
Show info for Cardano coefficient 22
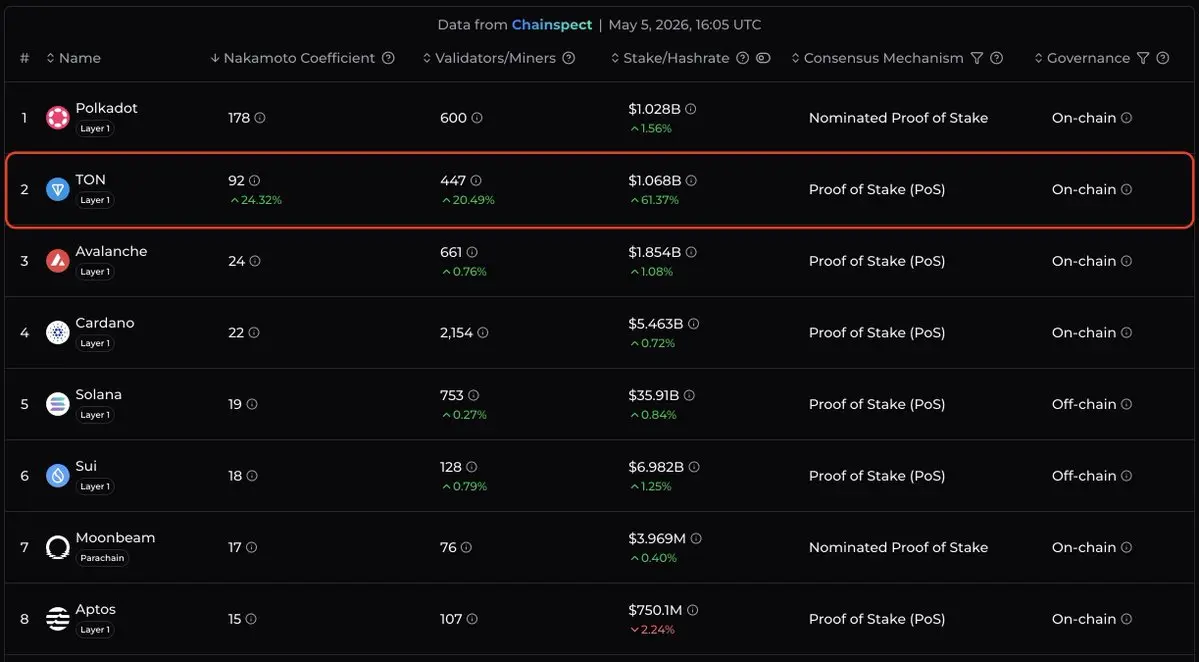coord(254,333)
